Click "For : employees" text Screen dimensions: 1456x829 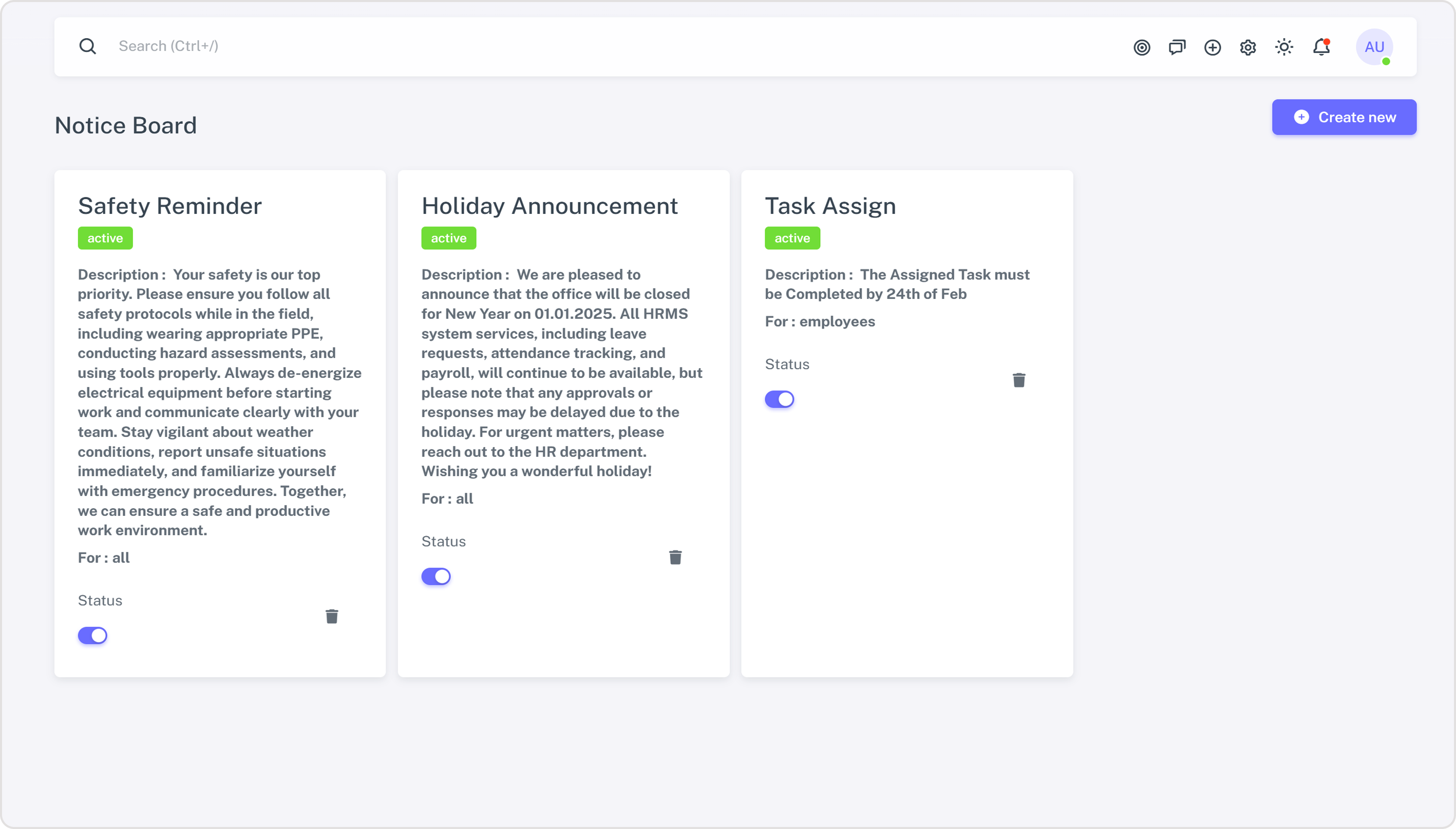820,322
